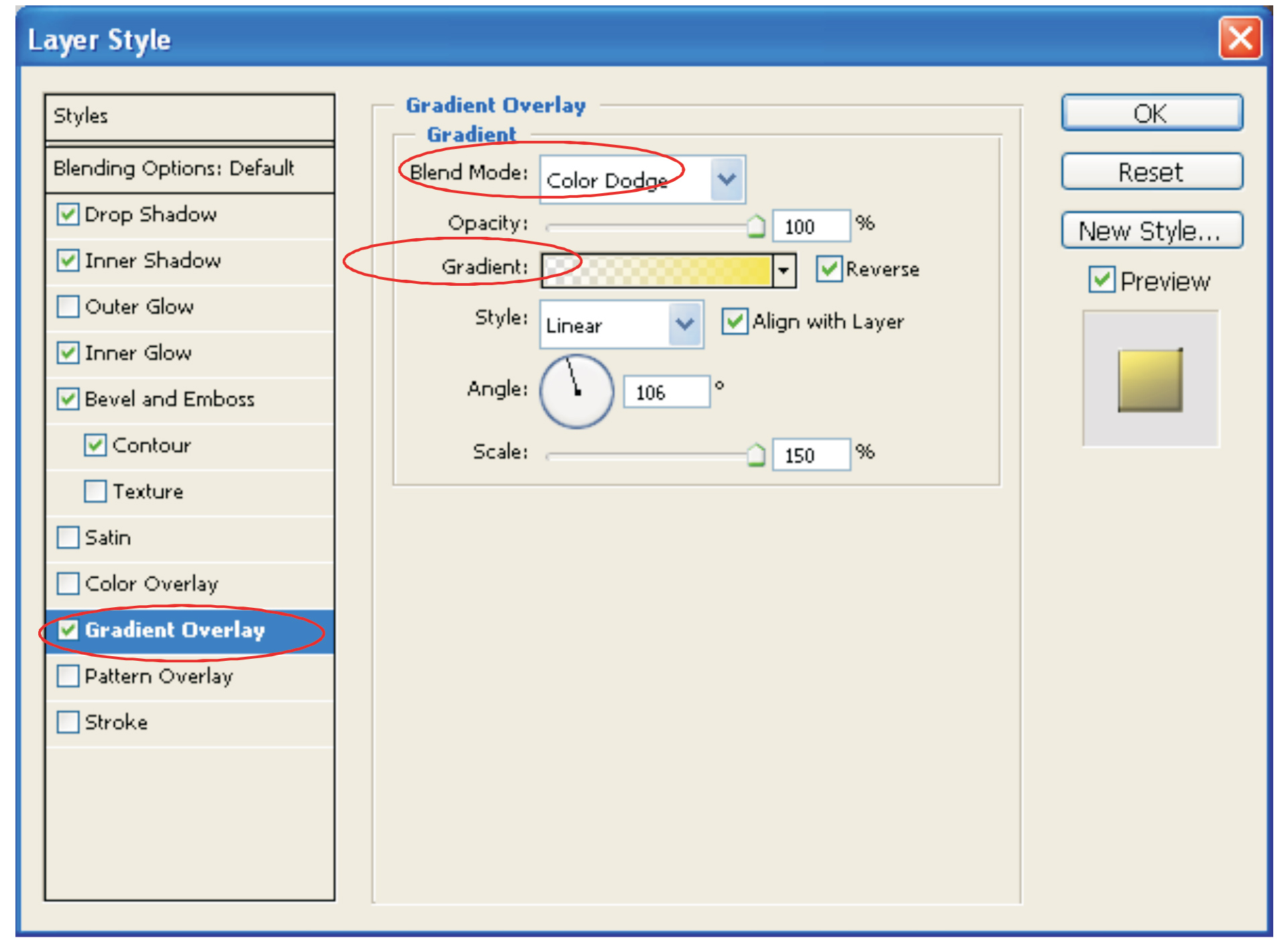Click the Reset button

[1151, 172]
